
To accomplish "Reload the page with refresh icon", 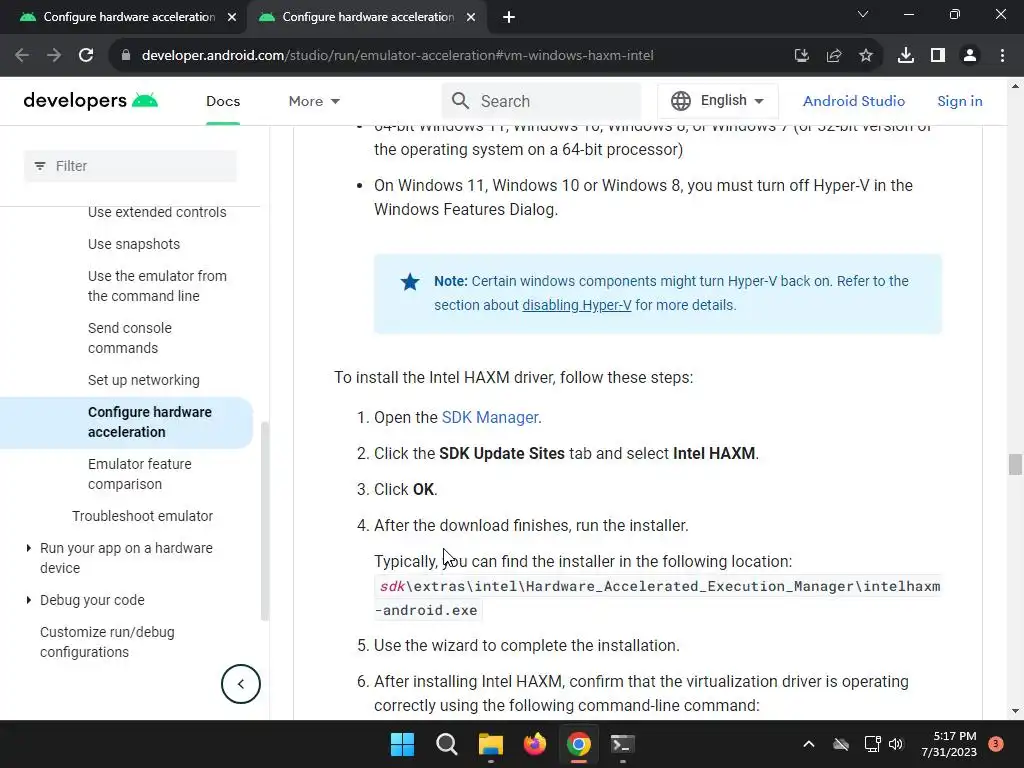I will (86, 56).
